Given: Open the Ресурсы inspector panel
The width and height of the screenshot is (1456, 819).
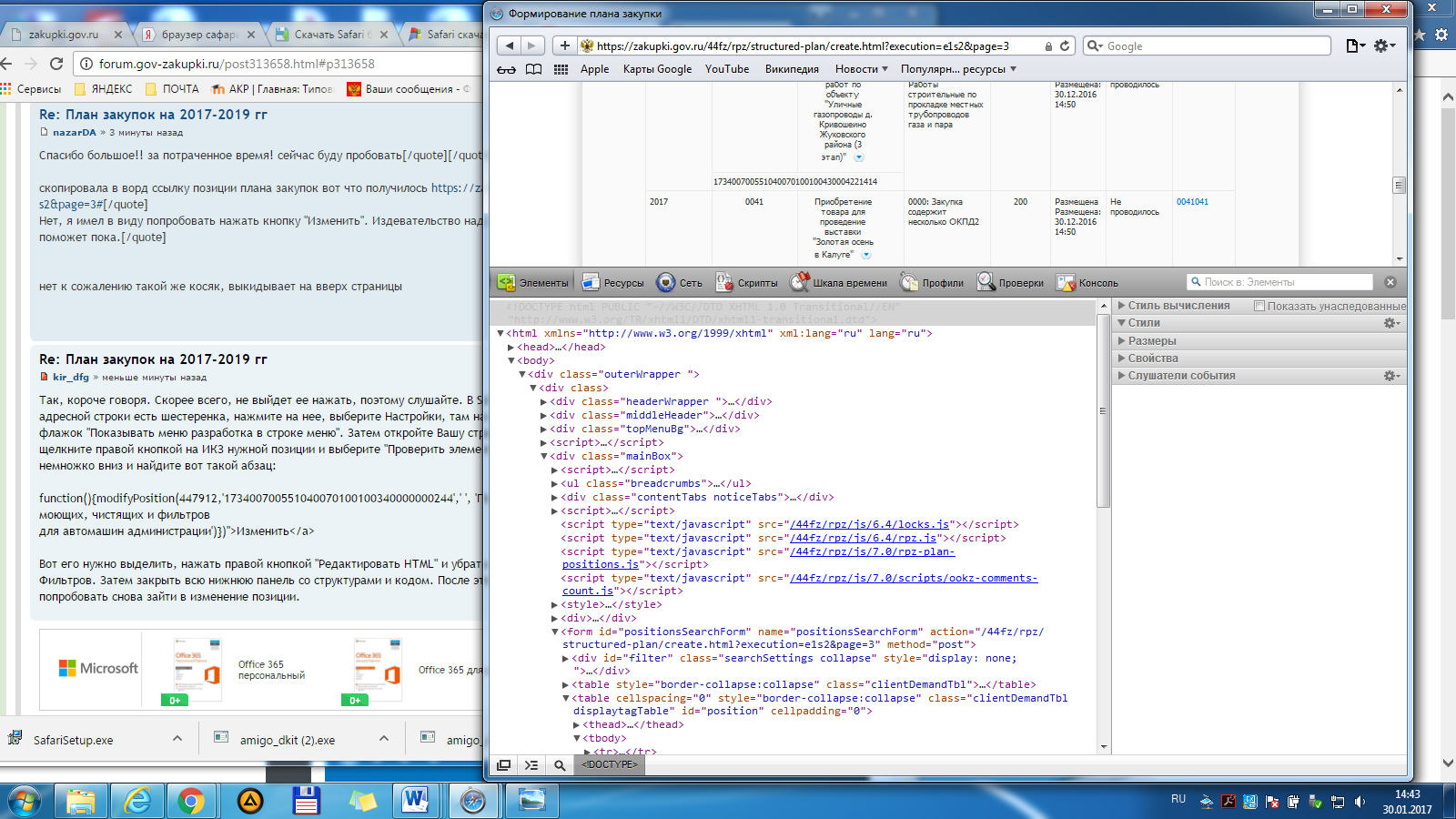Looking at the screenshot, I should (612, 283).
